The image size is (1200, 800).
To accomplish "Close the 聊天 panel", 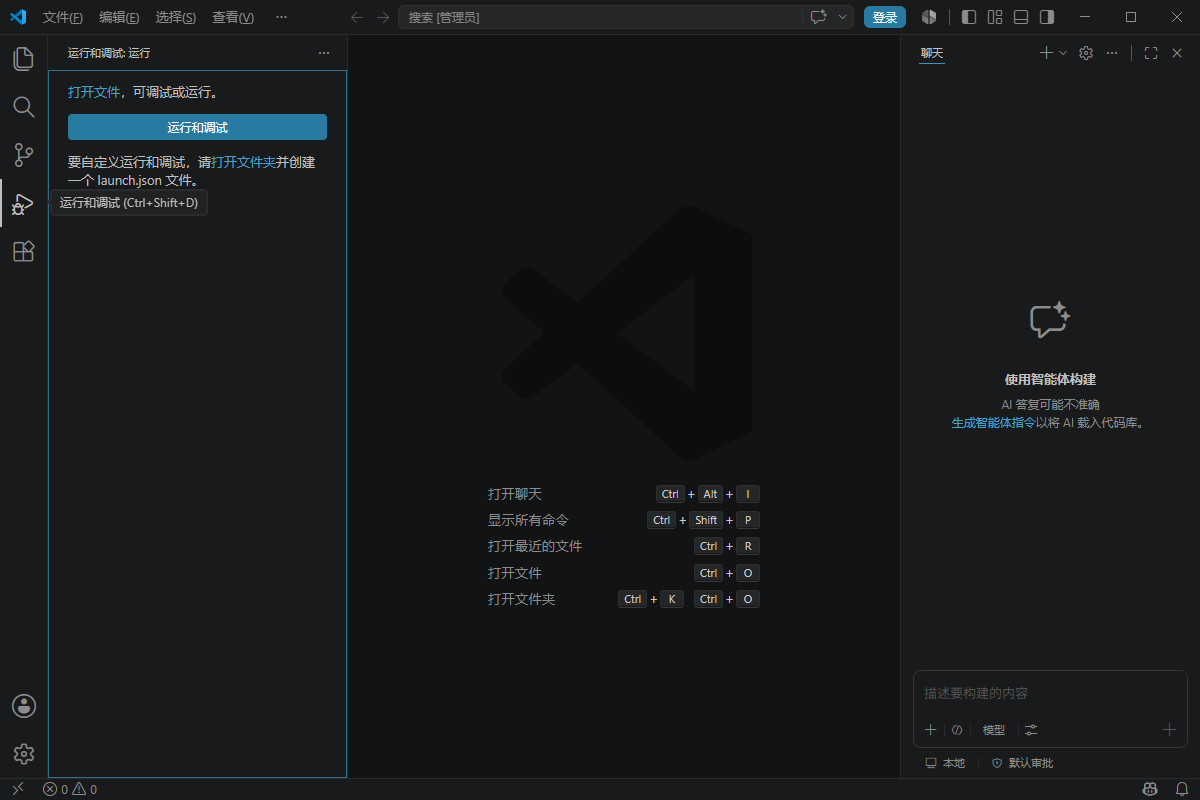I will coord(1177,53).
